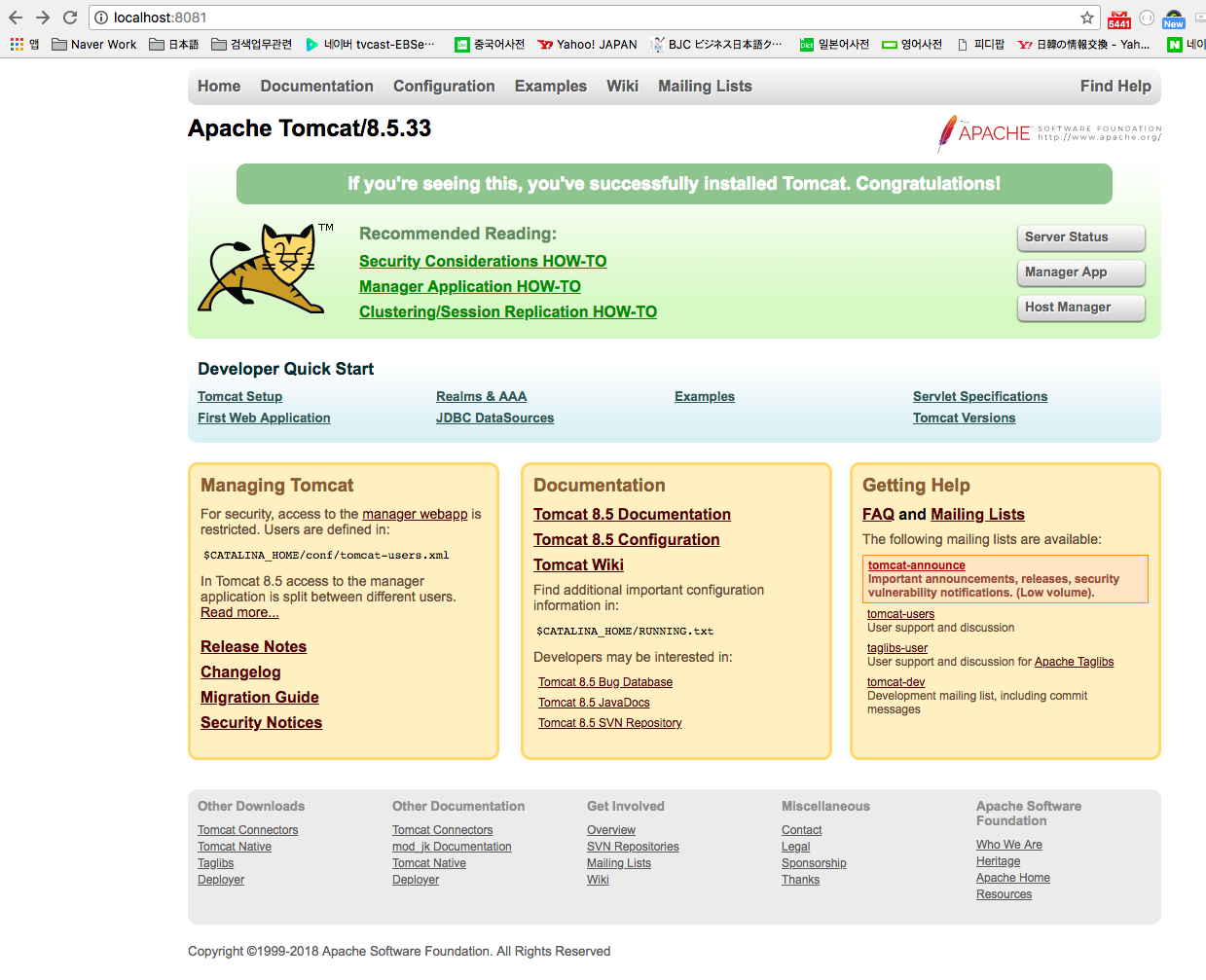
Task: Open the First Web Application link
Action: click(x=264, y=417)
